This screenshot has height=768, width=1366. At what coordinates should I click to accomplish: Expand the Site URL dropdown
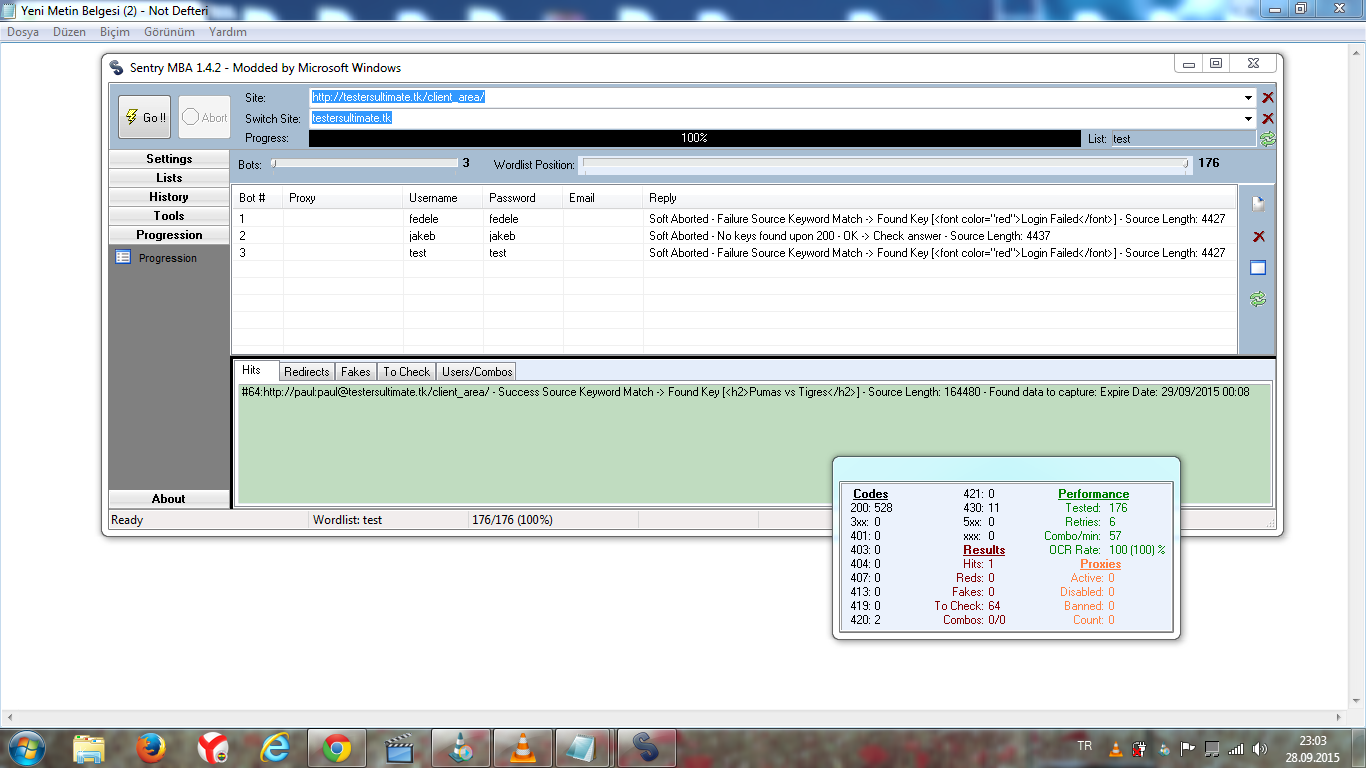(1248, 98)
